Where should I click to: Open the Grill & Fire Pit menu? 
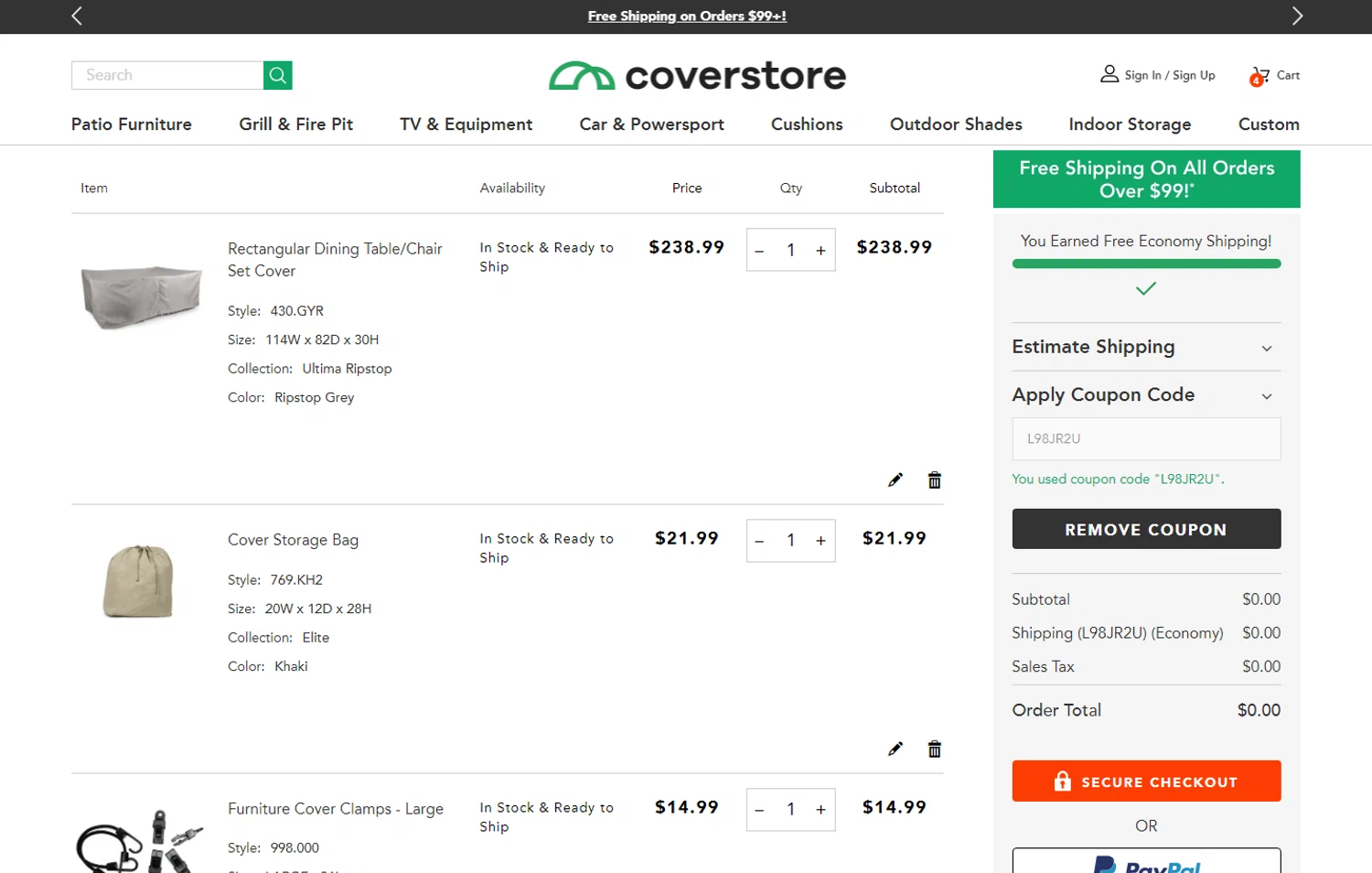[x=296, y=124]
